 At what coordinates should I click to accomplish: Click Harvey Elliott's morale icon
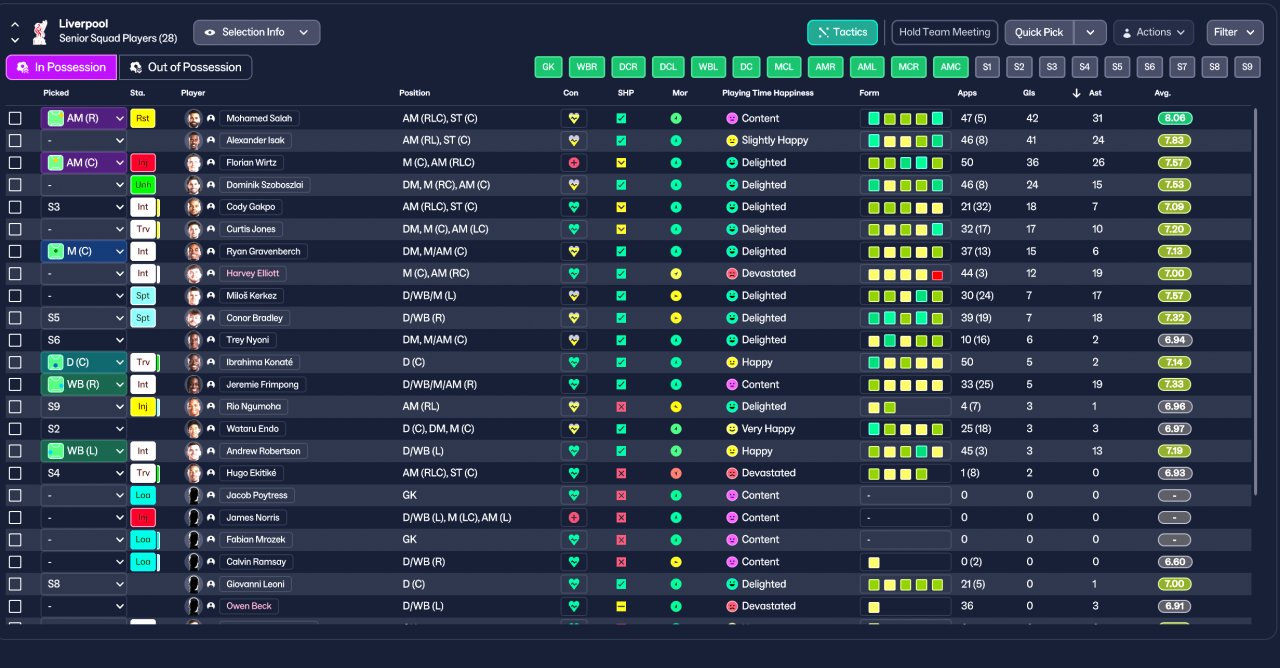point(676,273)
